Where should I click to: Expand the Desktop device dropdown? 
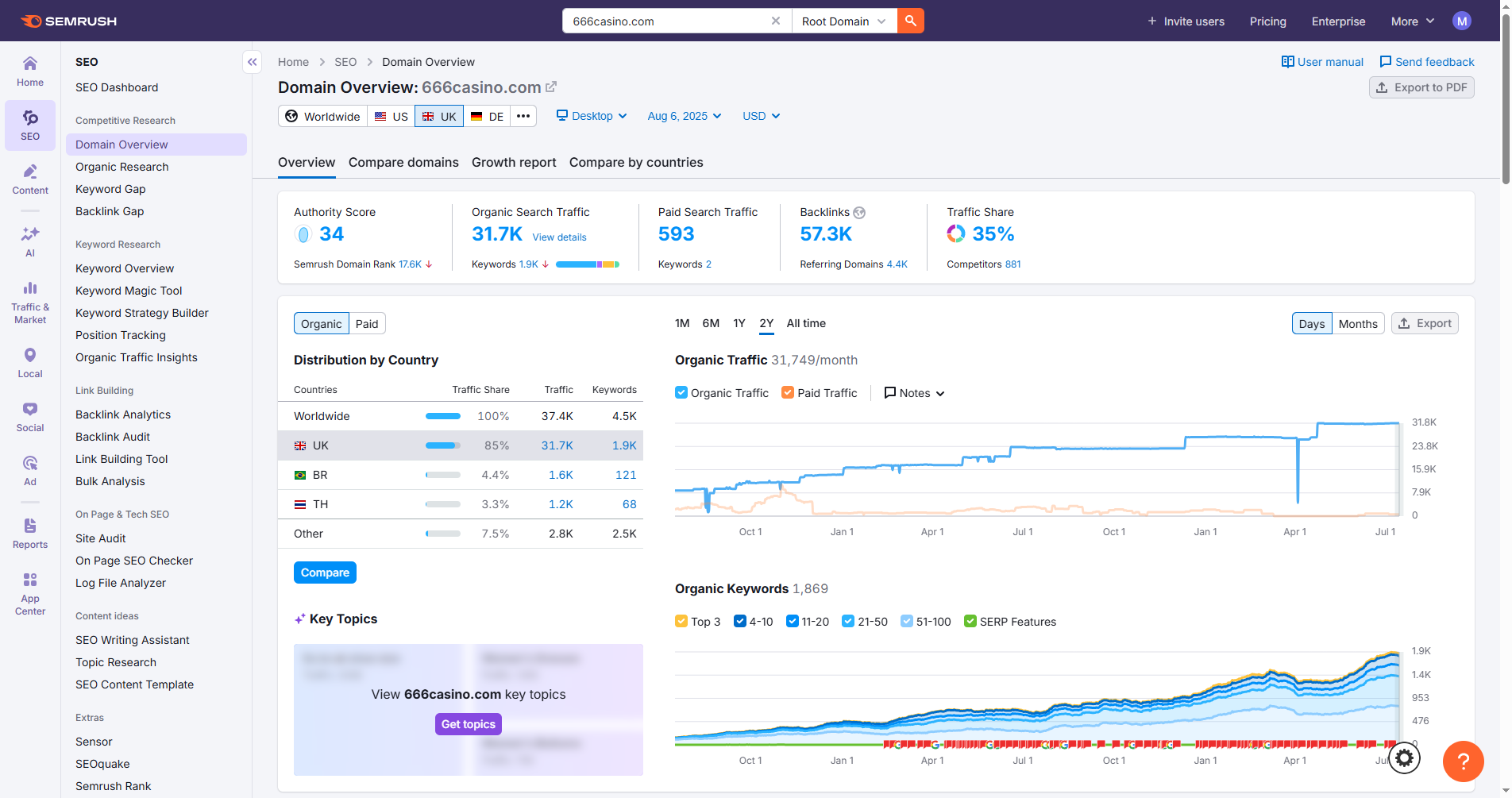(592, 116)
